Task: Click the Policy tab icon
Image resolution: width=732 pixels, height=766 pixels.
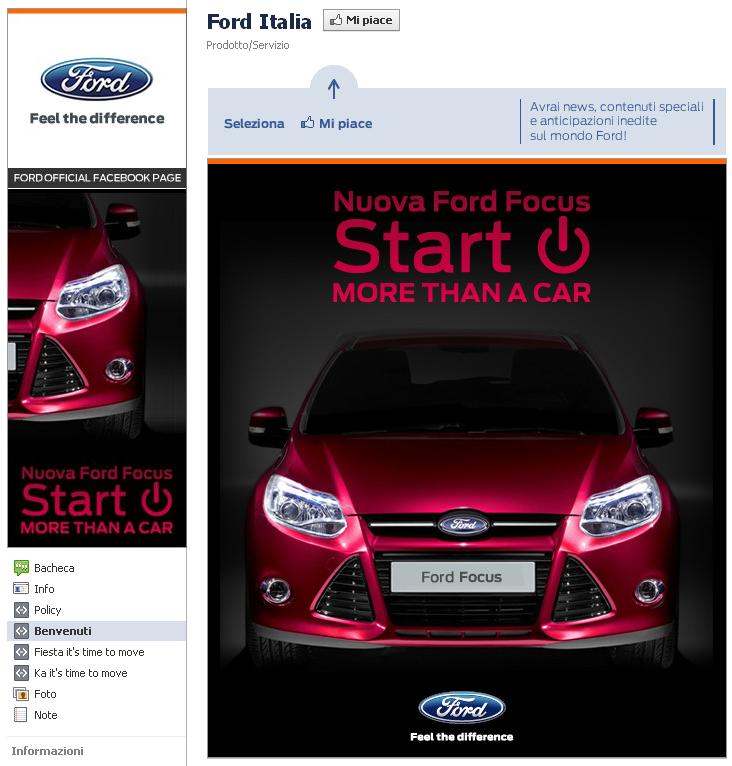Action: click(21, 610)
